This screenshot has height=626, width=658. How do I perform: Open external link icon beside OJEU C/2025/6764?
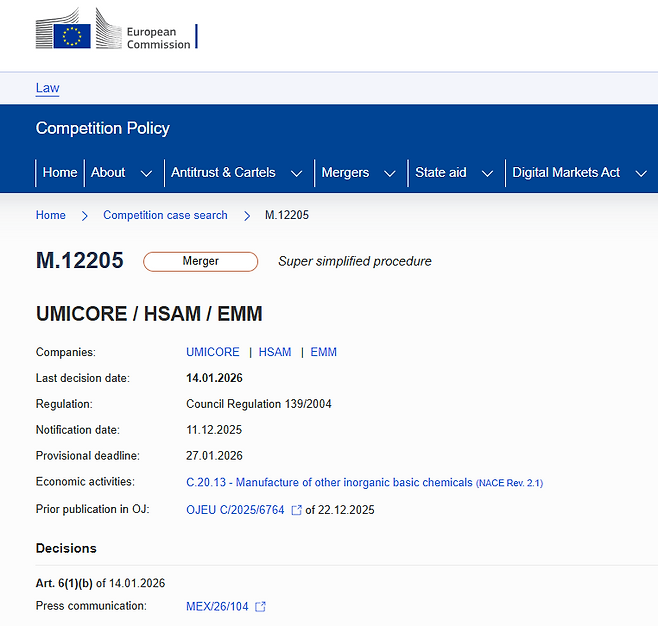coord(296,510)
